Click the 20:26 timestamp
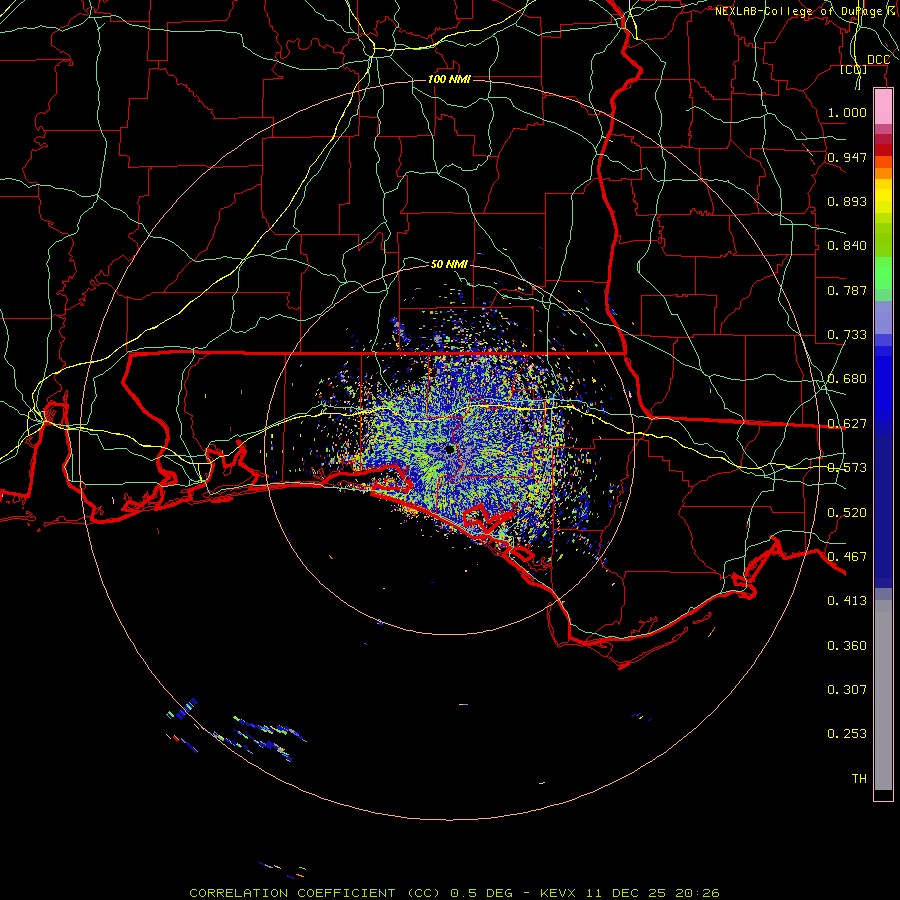This screenshot has width=900, height=900. (697, 893)
